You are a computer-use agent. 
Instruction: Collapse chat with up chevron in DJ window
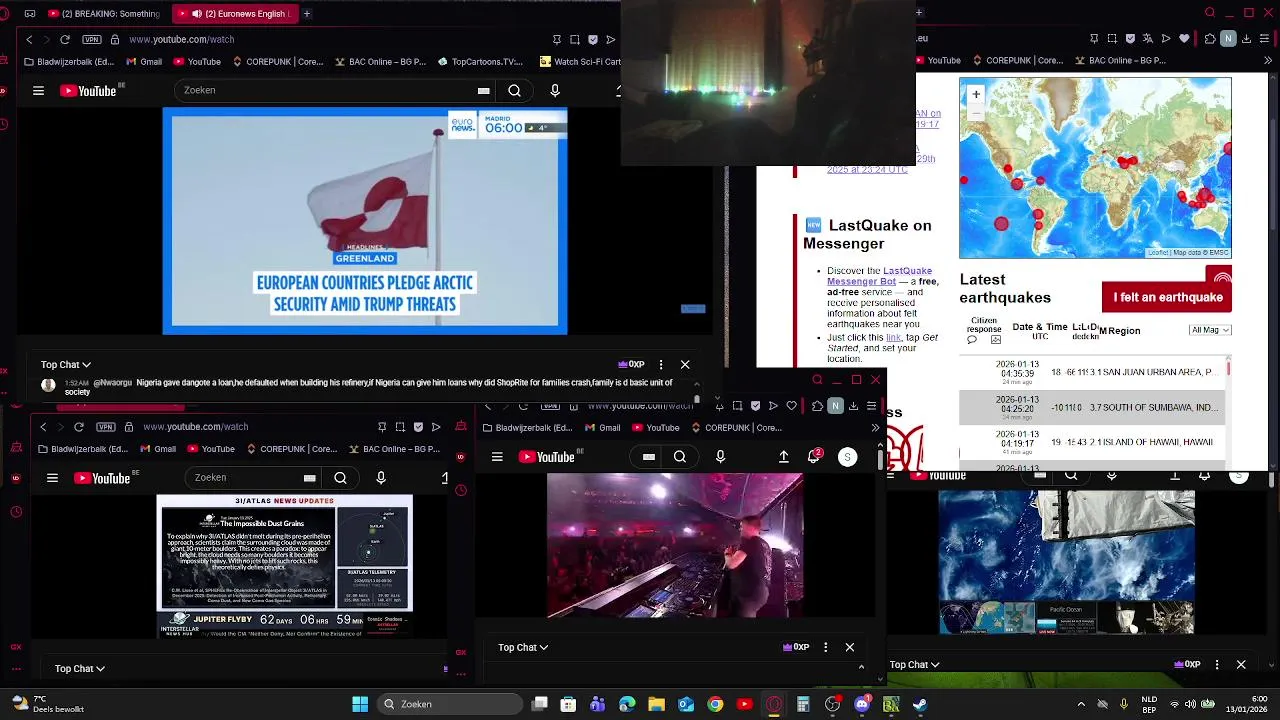861,667
